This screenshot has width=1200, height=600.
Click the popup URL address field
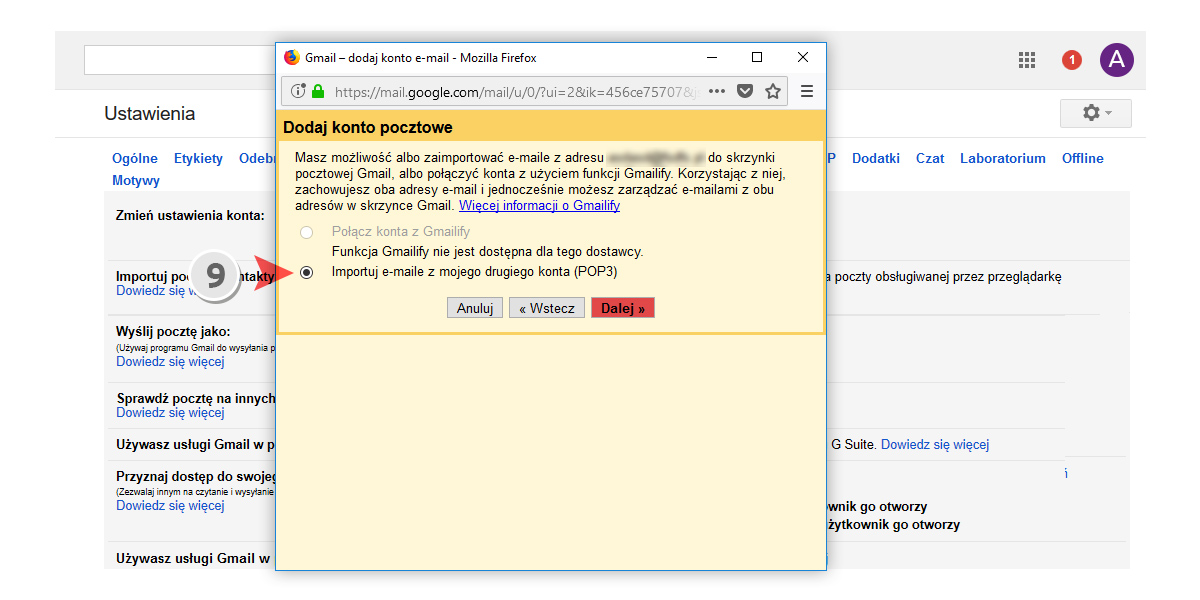click(x=515, y=91)
